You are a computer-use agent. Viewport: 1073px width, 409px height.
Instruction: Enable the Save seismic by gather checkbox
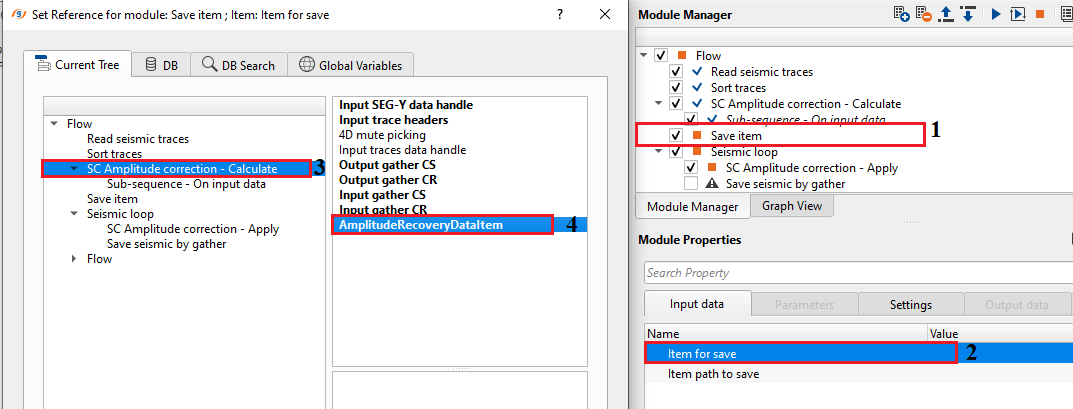[x=691, y=184]
